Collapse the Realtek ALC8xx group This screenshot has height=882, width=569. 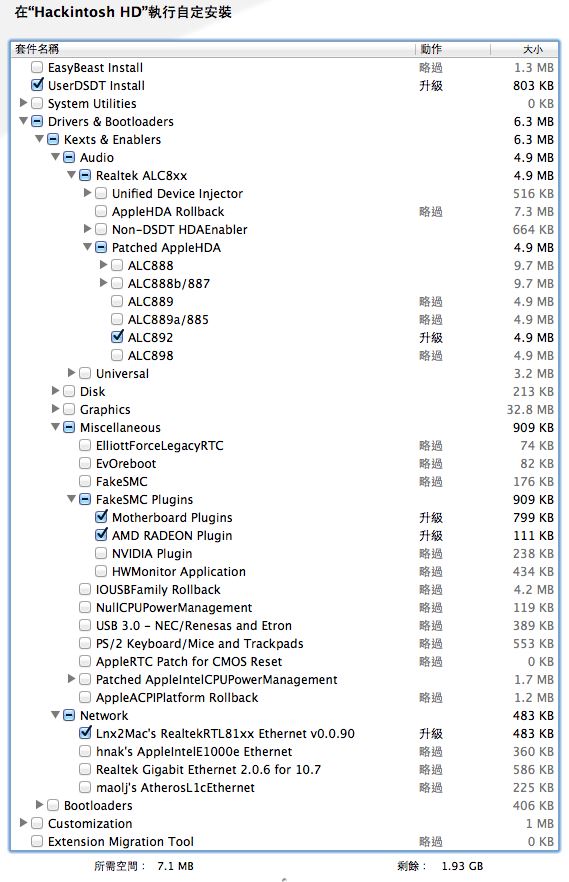[x=71, y=175]
